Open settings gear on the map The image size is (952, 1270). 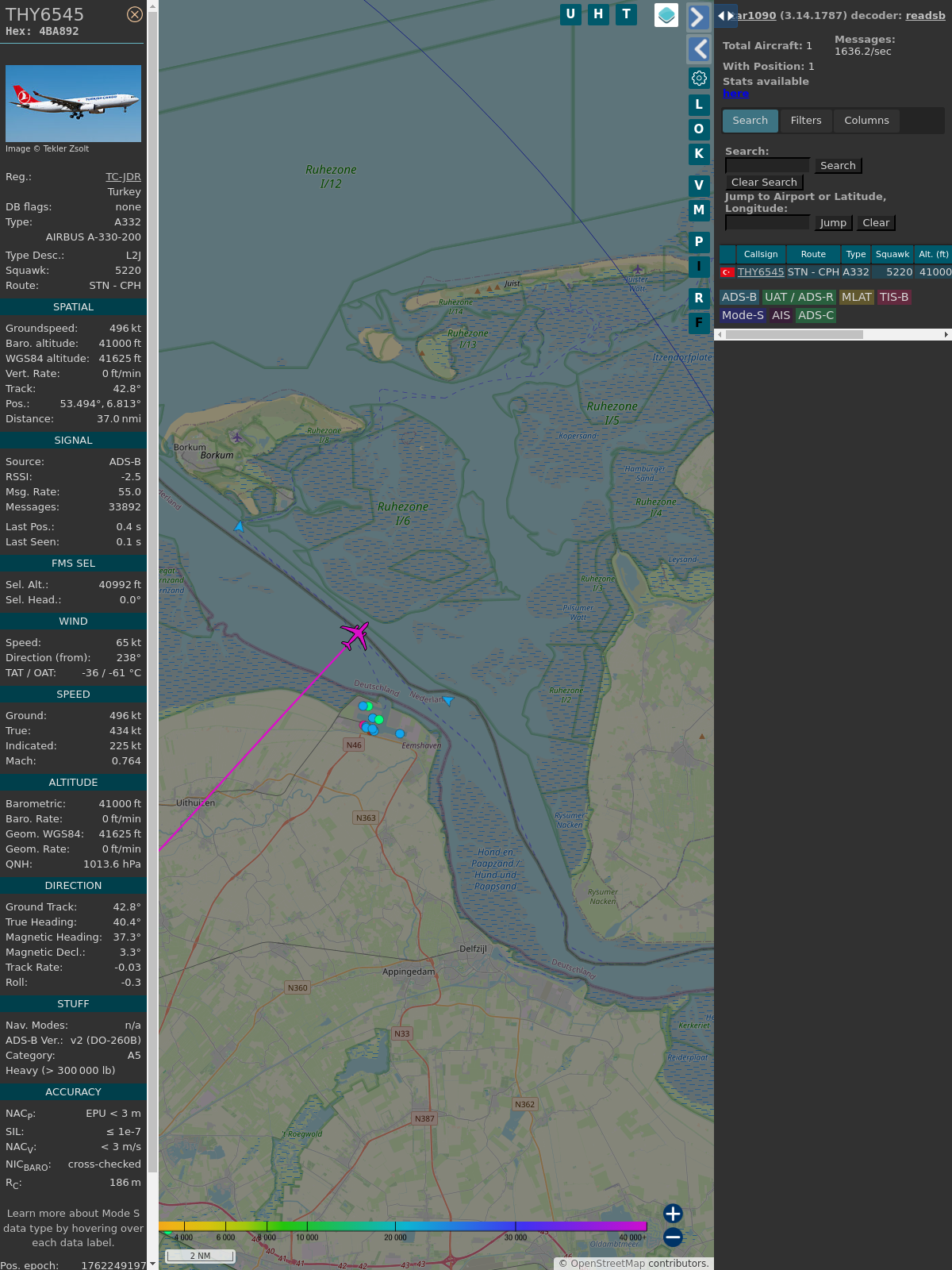click(699, 78)
